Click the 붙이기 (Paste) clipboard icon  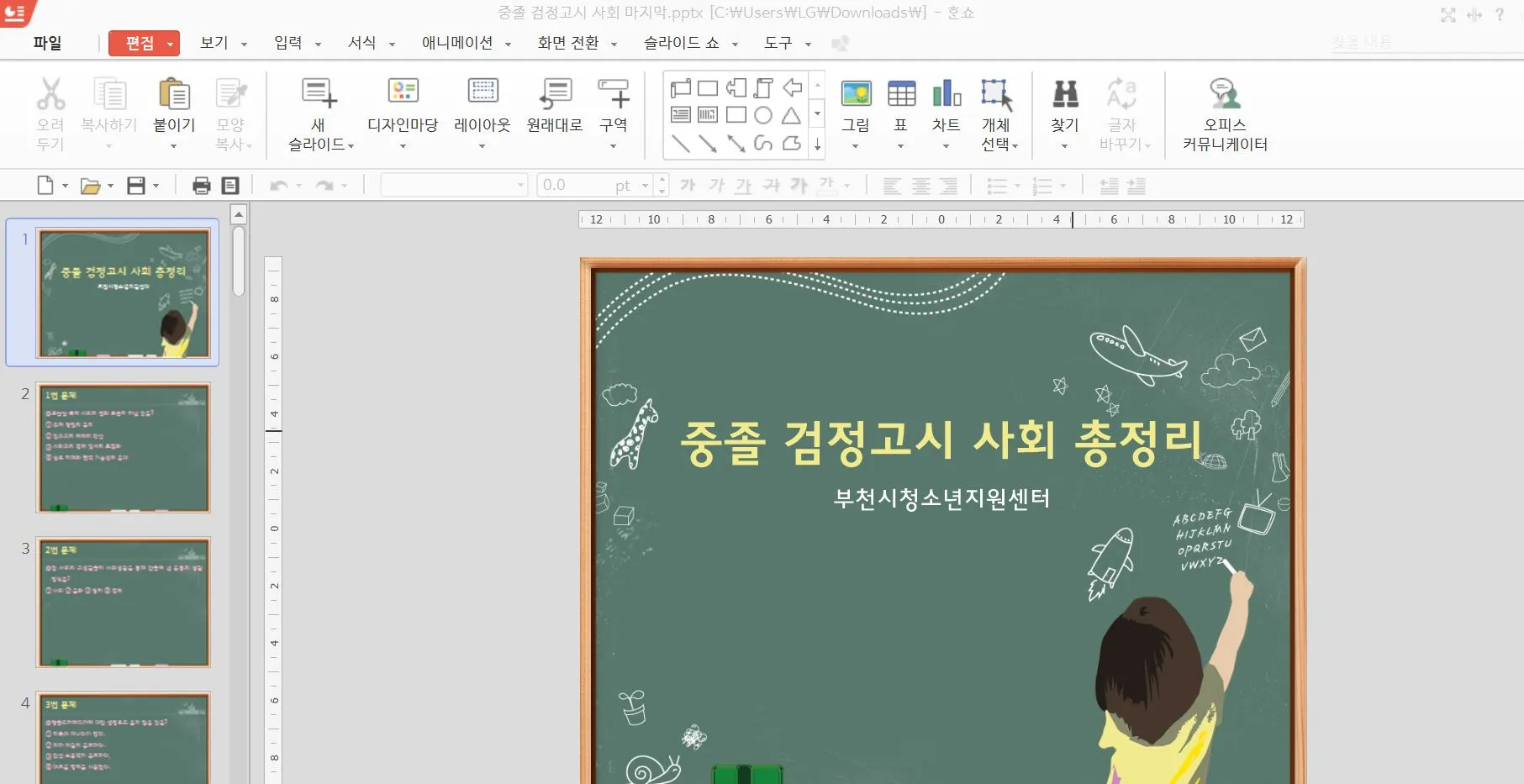174,95
